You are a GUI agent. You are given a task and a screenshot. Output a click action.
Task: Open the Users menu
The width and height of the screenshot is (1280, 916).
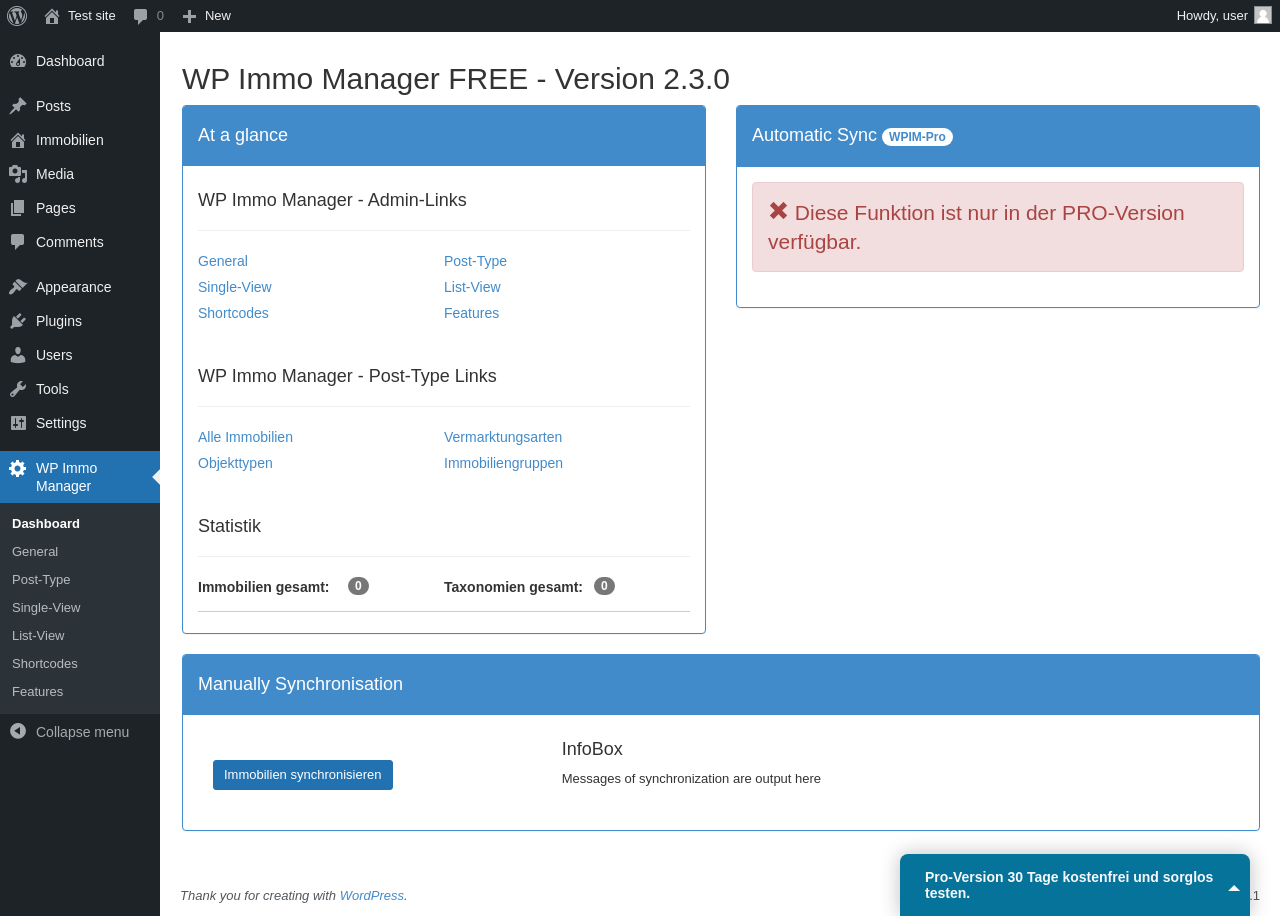(80, 355)
